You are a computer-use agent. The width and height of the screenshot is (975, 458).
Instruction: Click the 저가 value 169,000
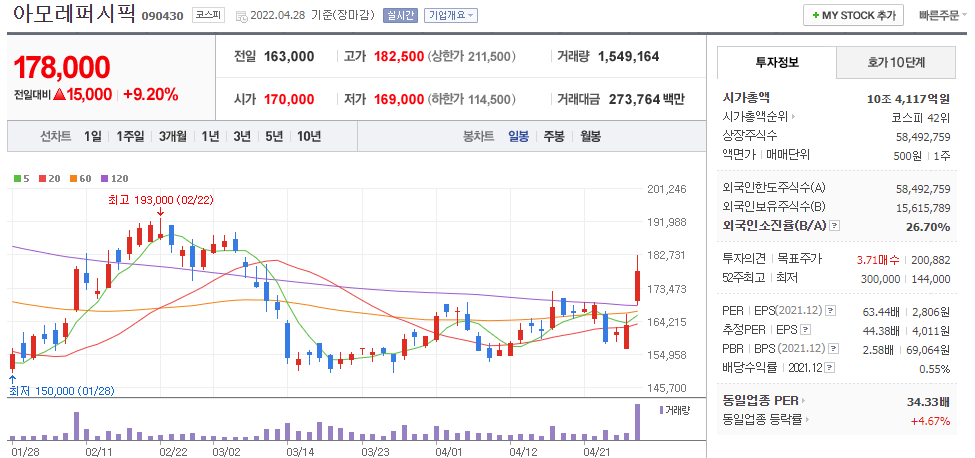(x=399, y=99)
